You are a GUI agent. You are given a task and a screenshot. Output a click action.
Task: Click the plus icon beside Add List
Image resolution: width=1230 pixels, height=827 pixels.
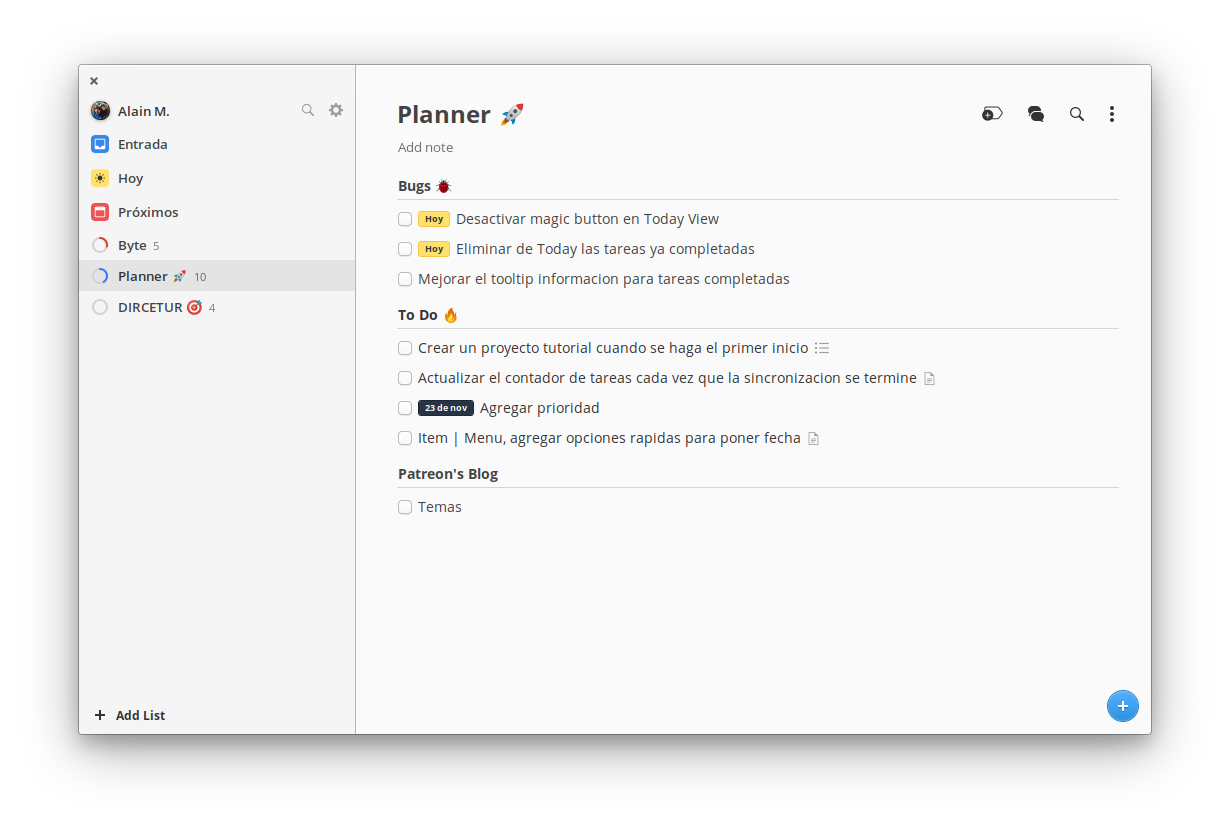(x=100, y=715)
